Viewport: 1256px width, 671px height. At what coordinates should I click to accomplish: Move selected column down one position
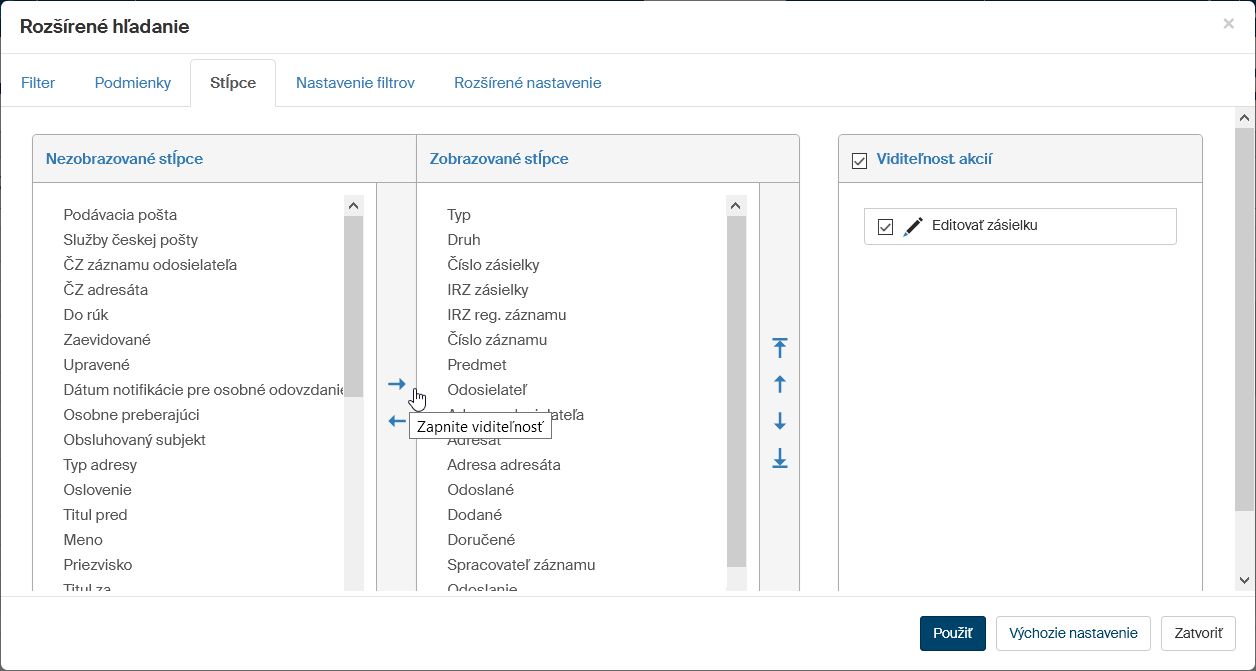point(780,422)
